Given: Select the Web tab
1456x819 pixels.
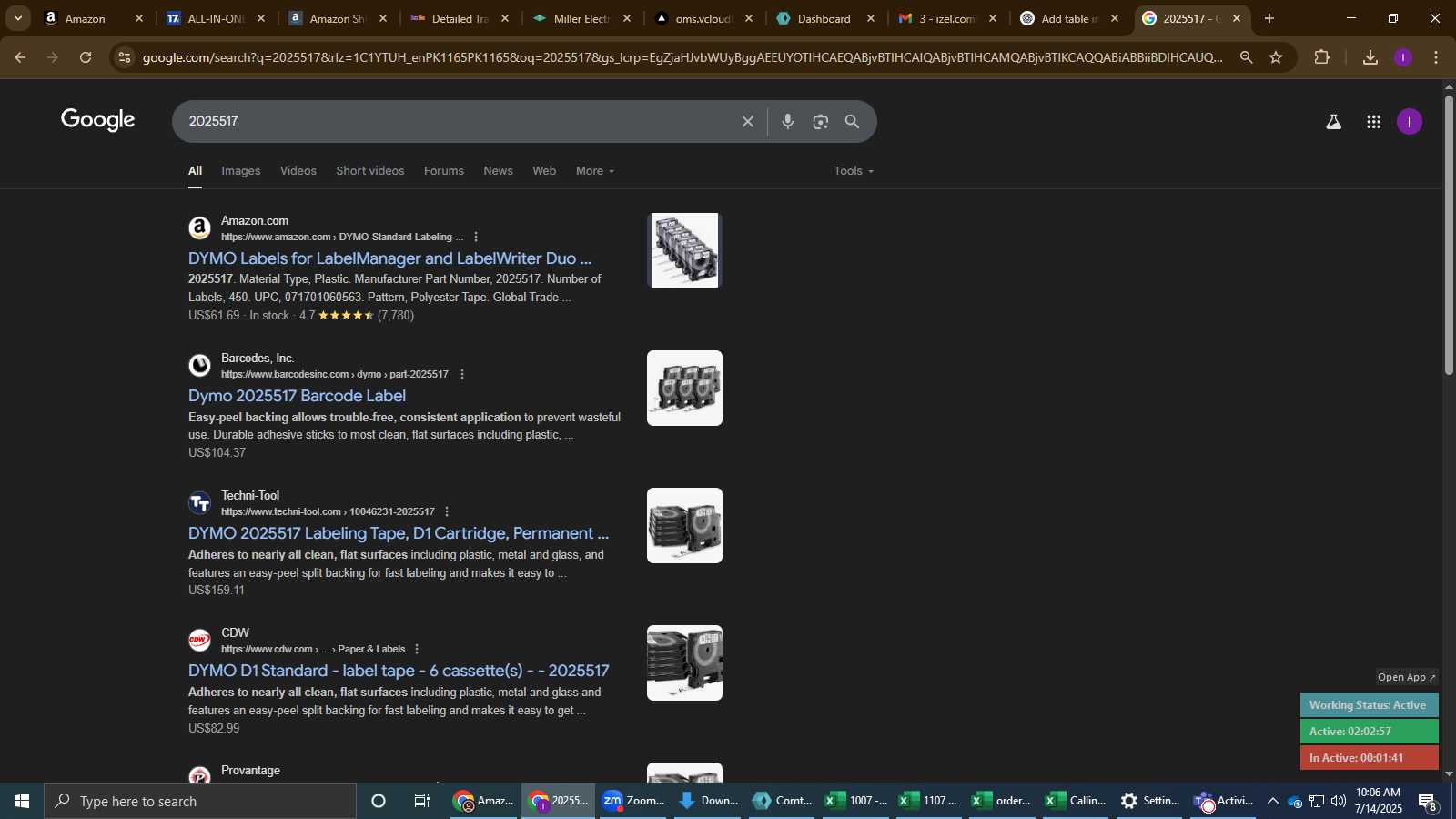Looking at the screenshot, I should pos(544,171).
